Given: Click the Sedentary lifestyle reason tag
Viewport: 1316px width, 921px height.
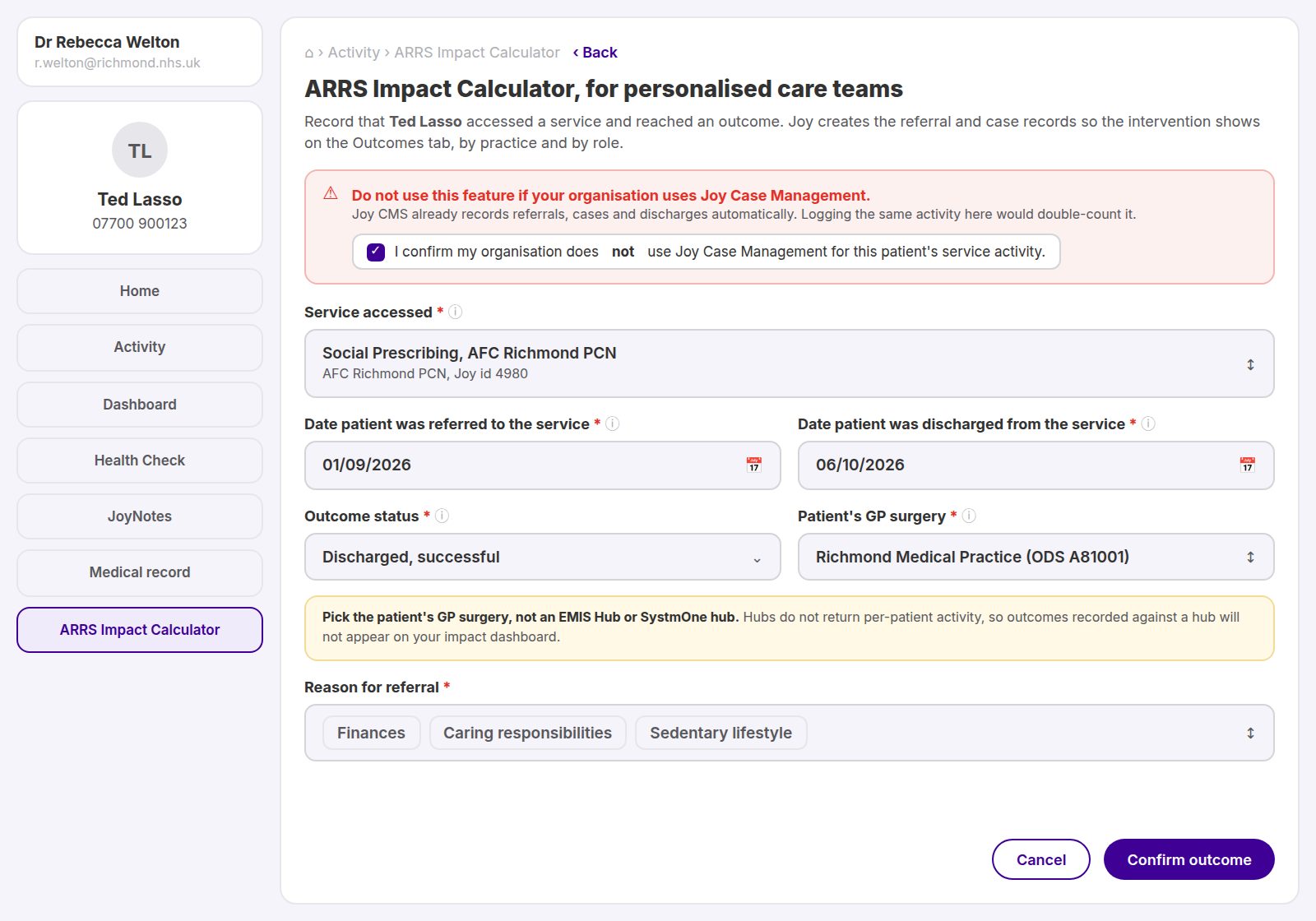Looking at the screenshot, I should click(x=721, y=733).
